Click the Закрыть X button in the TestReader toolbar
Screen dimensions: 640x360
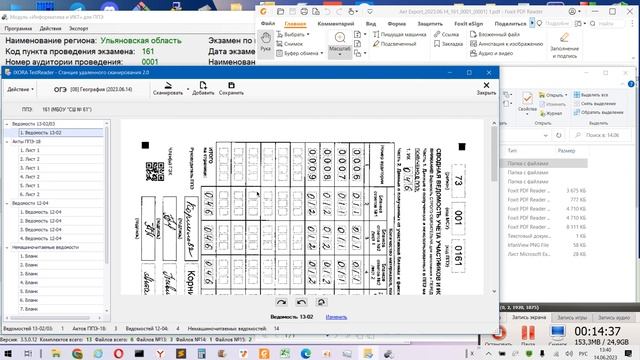point(486,88)
